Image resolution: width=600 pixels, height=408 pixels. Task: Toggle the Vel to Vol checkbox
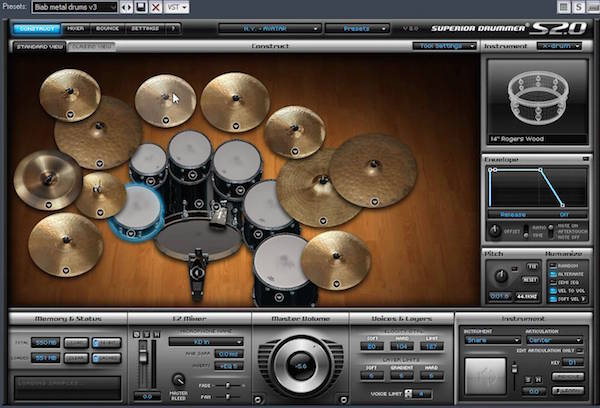tap(553, 291)
